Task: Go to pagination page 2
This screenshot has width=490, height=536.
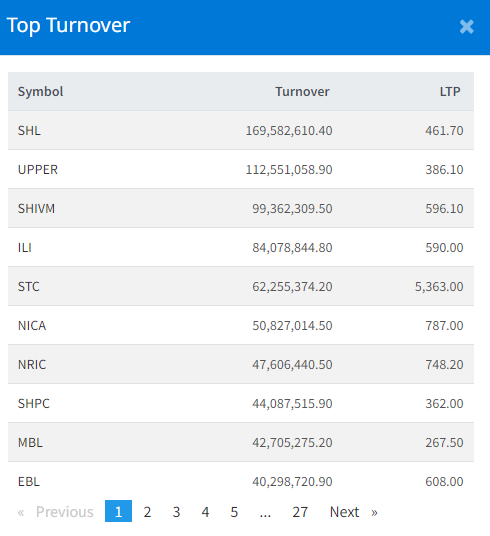Action: 147,512
